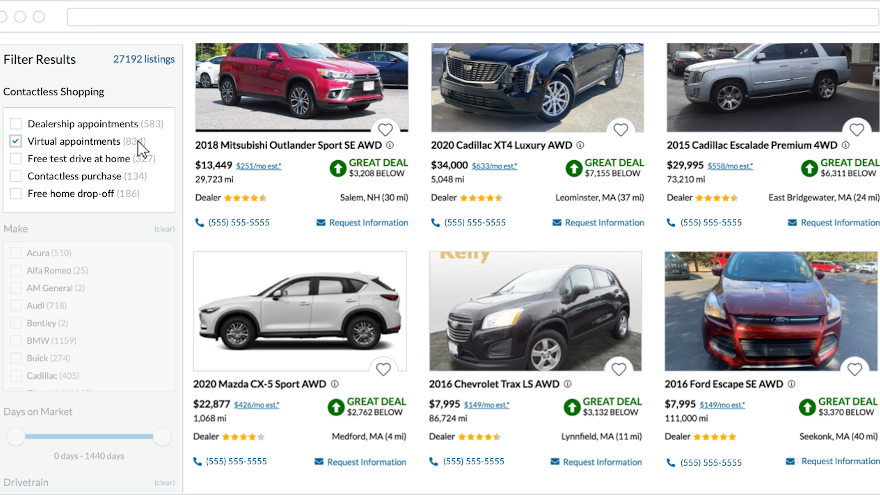
Task: Favorite the 2020 Cadillac XT4 listing heart
Action: point(621,130)
